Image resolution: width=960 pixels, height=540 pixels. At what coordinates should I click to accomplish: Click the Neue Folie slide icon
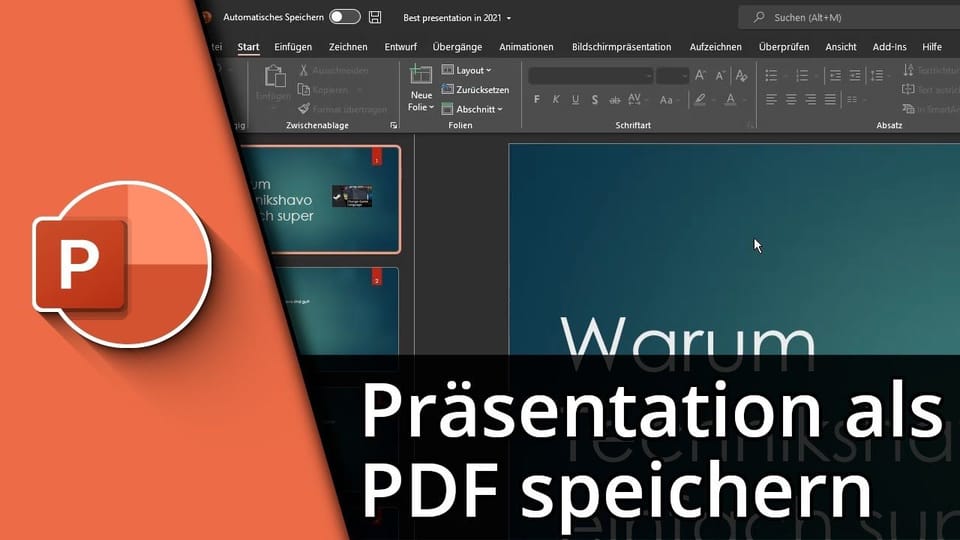click(421, 75)
